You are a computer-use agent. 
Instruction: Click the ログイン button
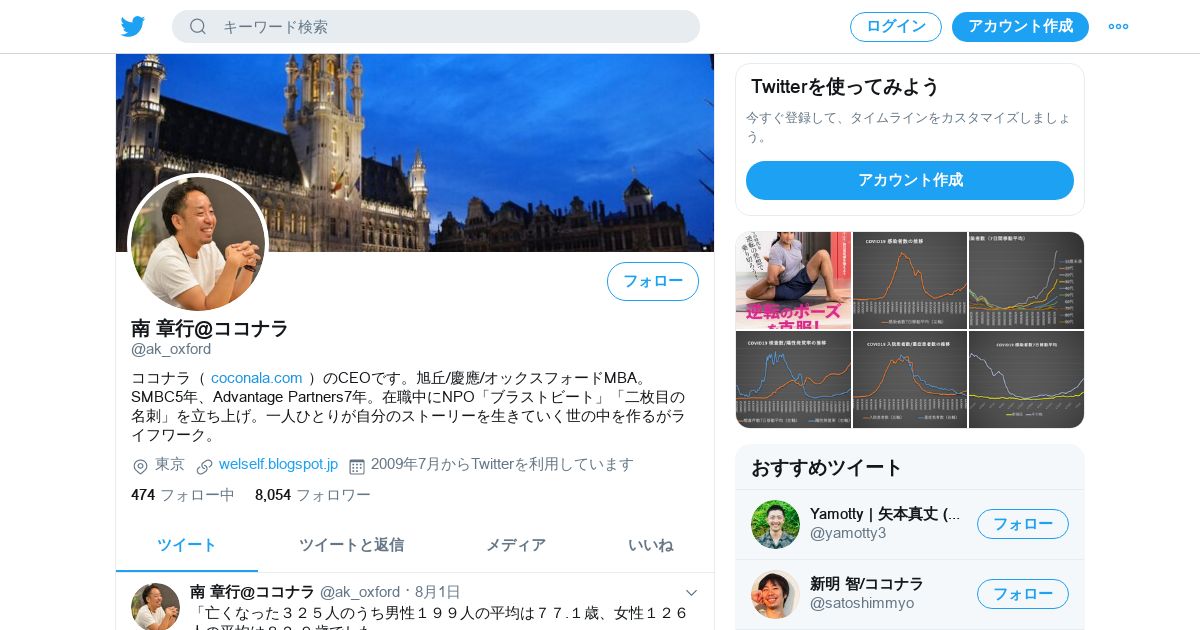click(x=896, y=27)
